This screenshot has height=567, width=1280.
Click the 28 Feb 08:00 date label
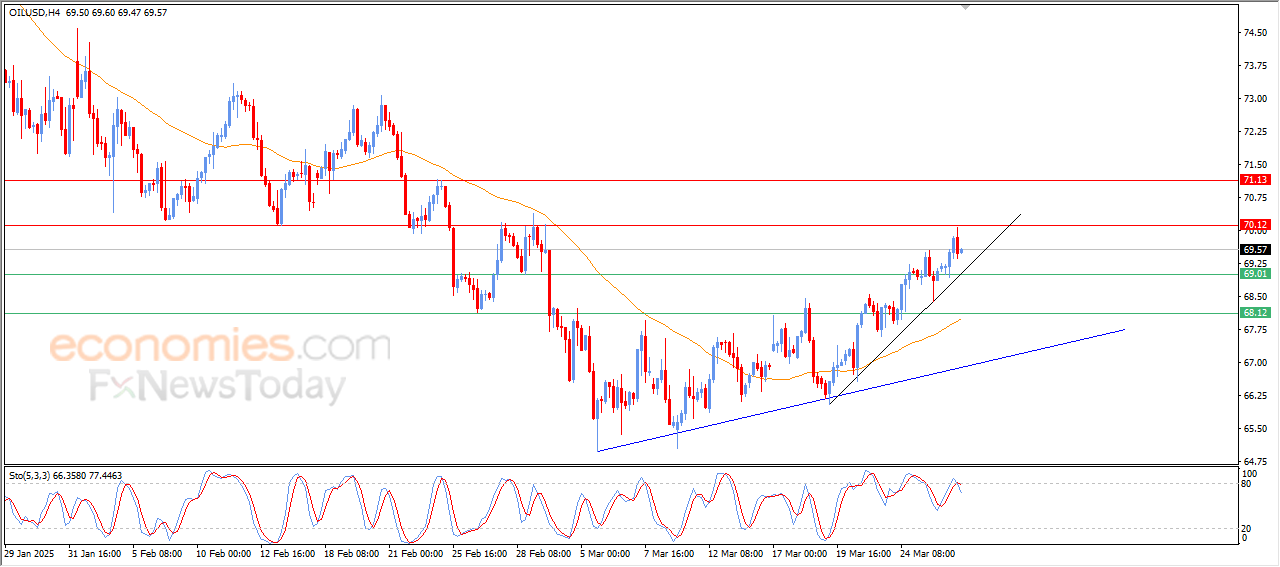click(x=543, y=552)
